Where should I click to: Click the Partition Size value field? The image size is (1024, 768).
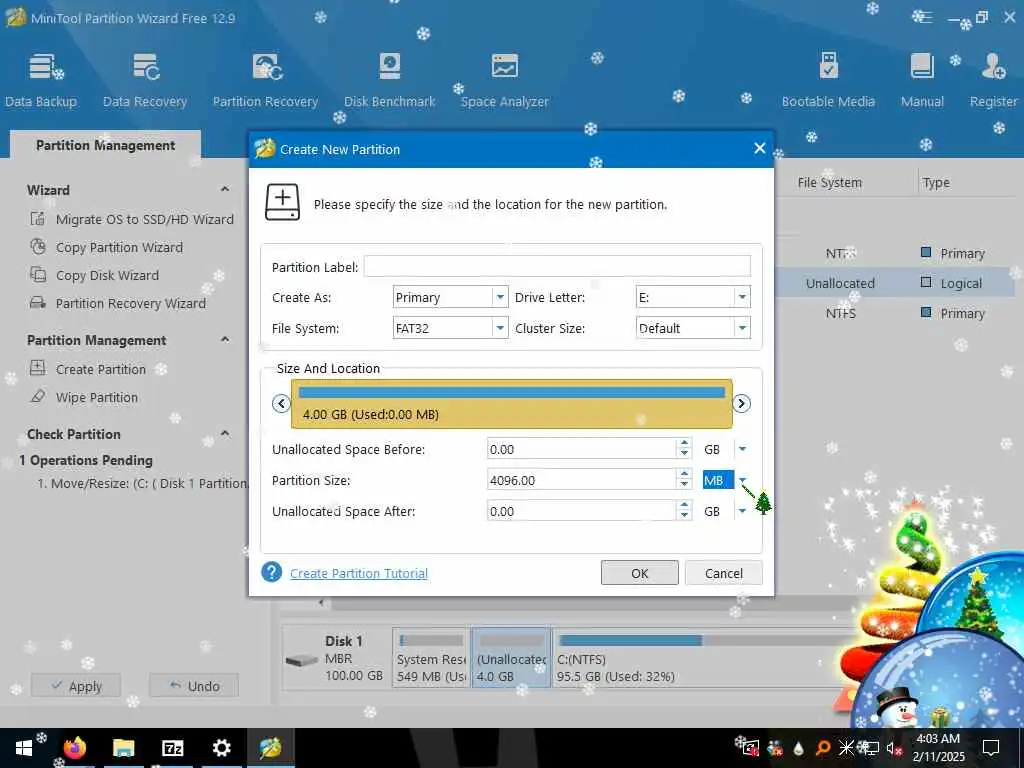click(581, 480)
